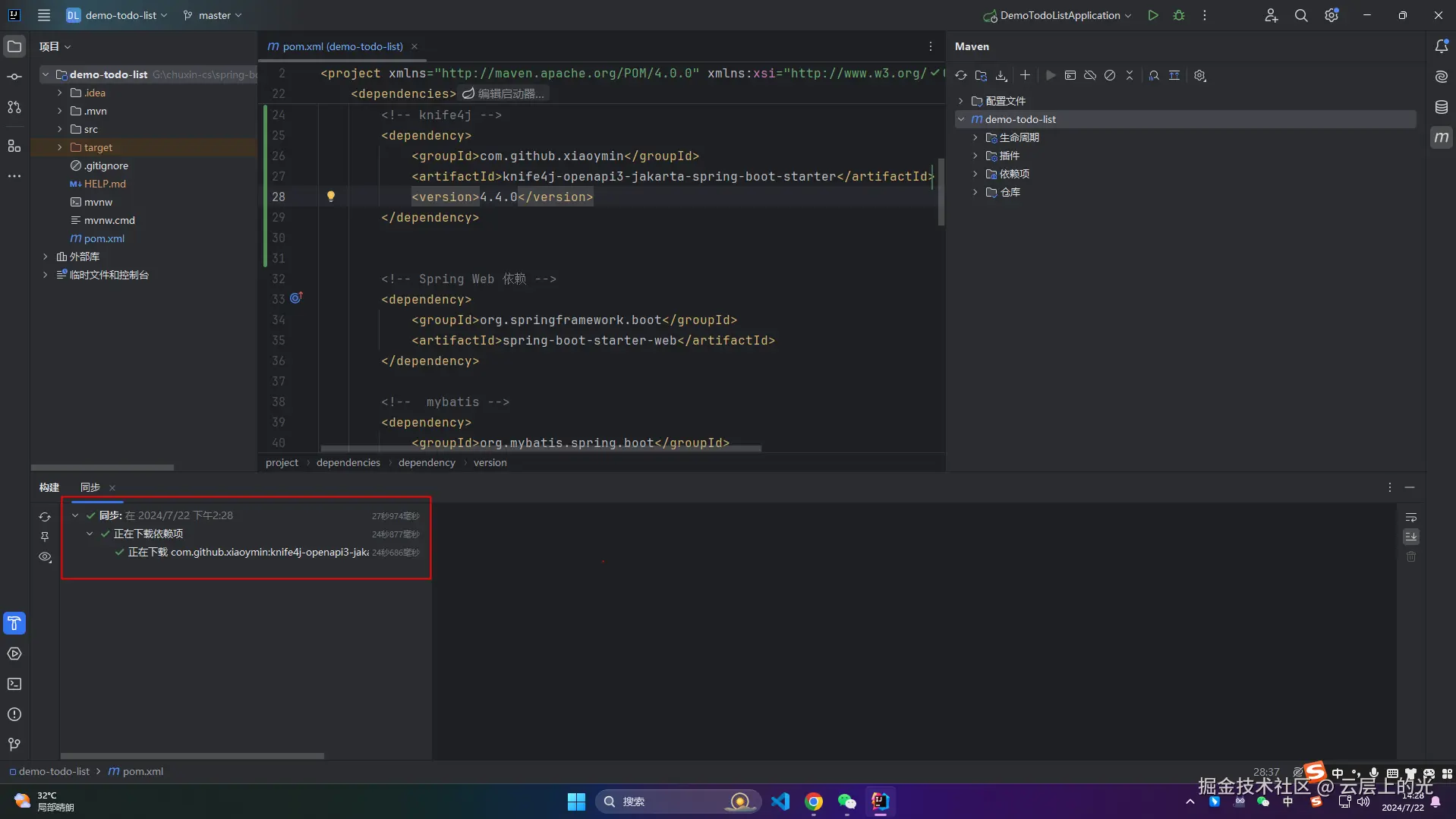Screen dimensions: 1456x819
Task: Open Database tool window
Action: click(1442, 107)
